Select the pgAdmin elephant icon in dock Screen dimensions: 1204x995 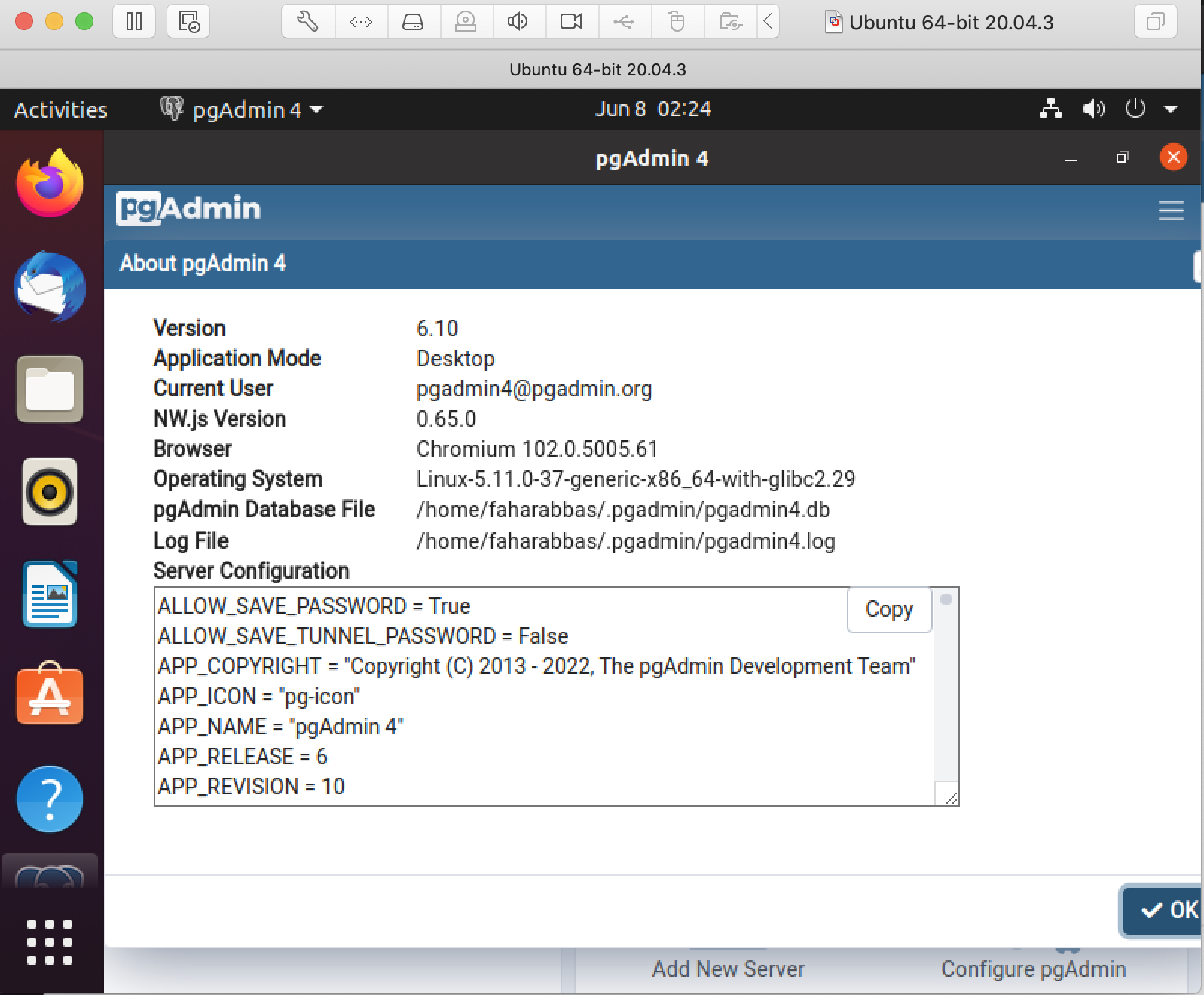50,874
